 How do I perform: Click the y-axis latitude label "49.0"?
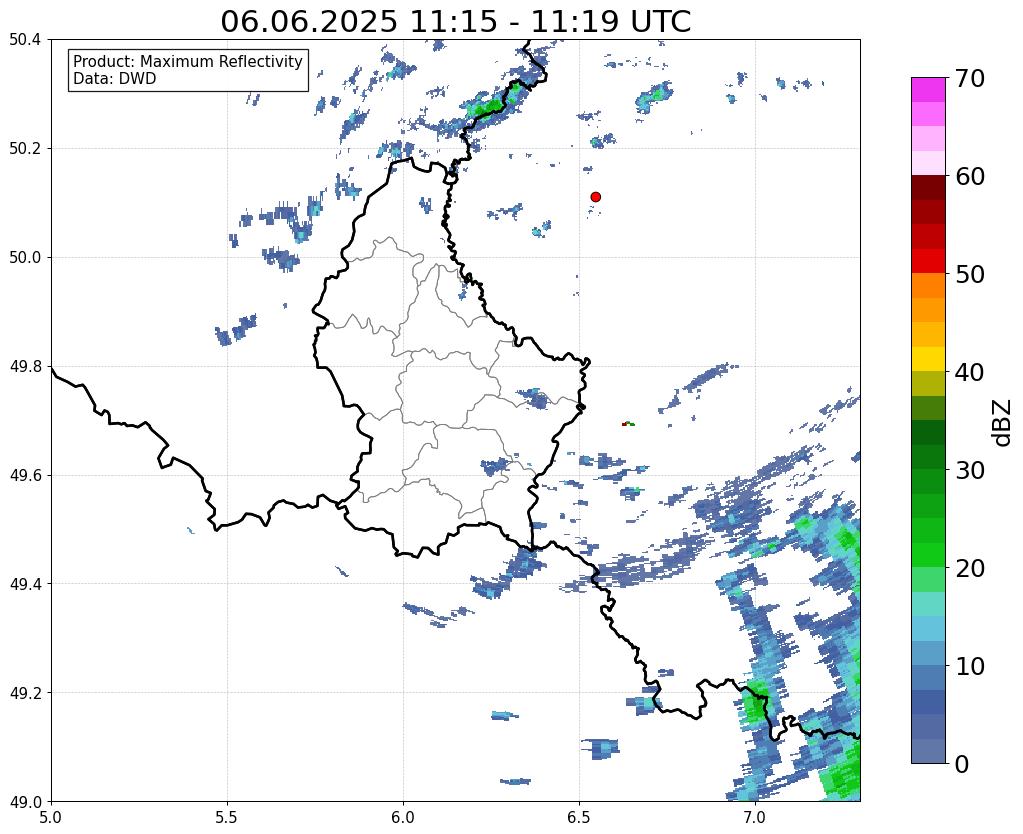[25, 802]
